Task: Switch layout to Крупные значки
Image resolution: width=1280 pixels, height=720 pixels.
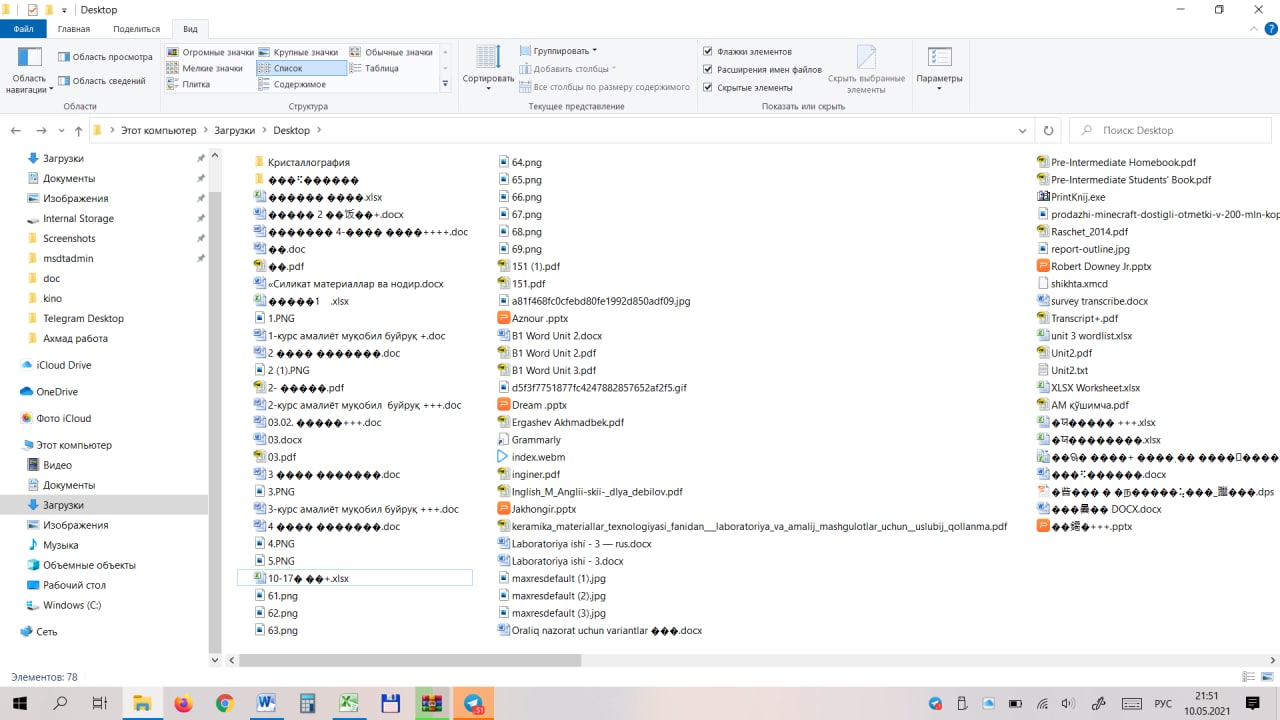Action: pyautogui.click(x=298, y=52)
